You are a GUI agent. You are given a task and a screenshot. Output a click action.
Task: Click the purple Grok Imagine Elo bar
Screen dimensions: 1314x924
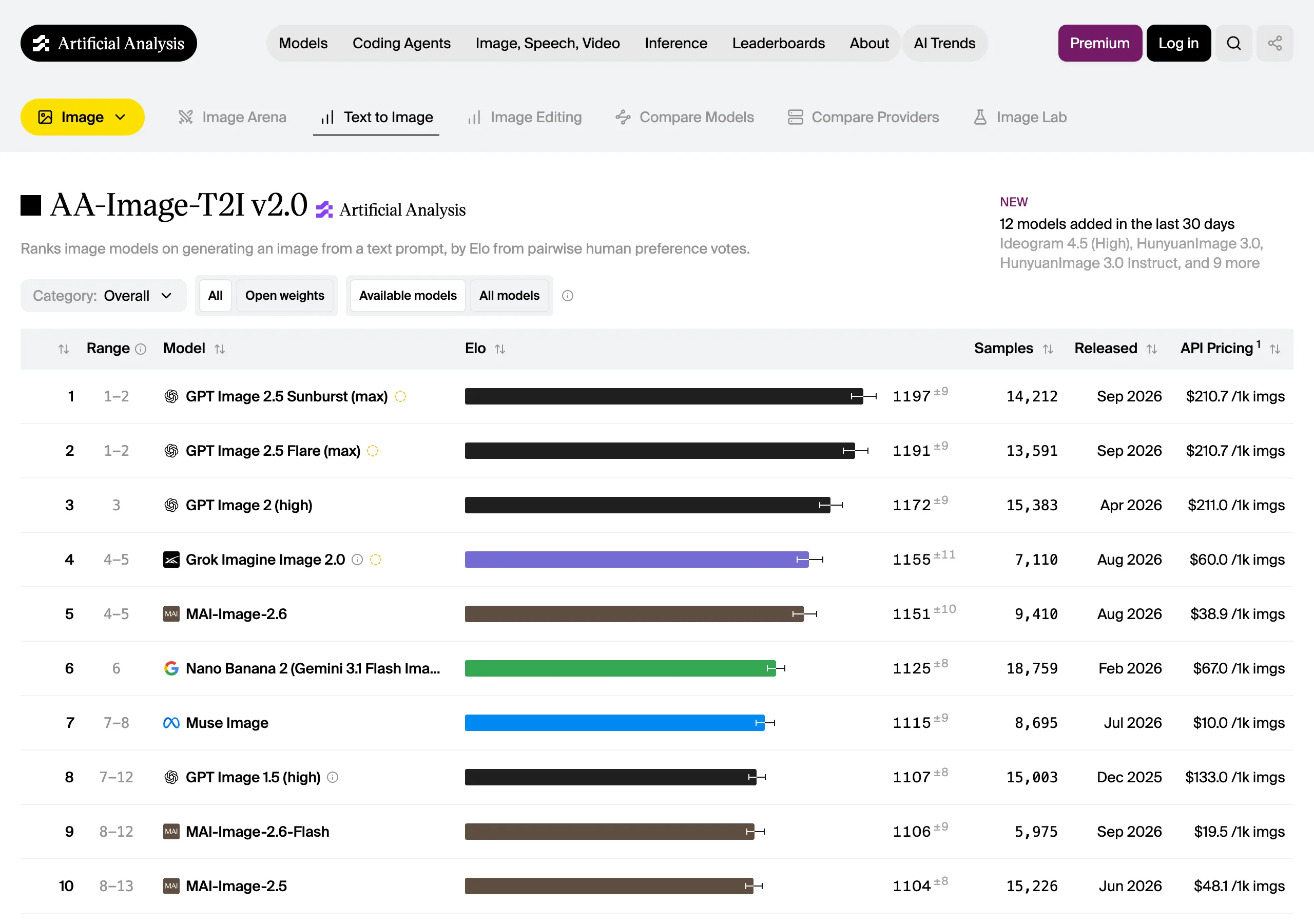pyautogui.click(x=636, y=560)
